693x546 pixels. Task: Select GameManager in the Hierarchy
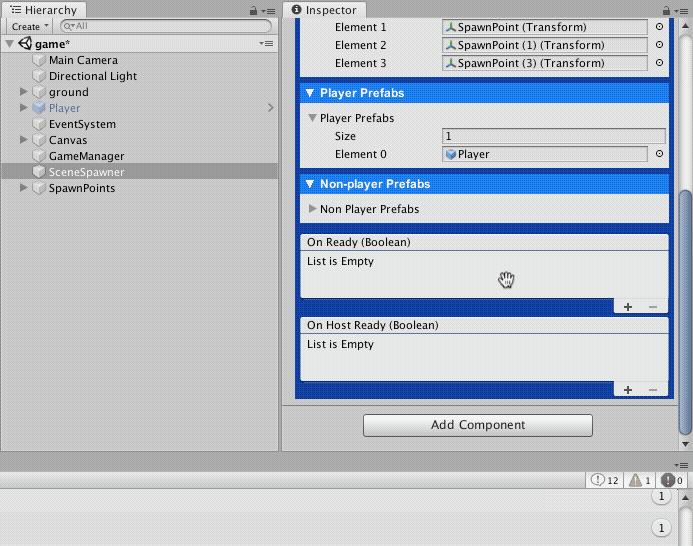coord(86,156)
